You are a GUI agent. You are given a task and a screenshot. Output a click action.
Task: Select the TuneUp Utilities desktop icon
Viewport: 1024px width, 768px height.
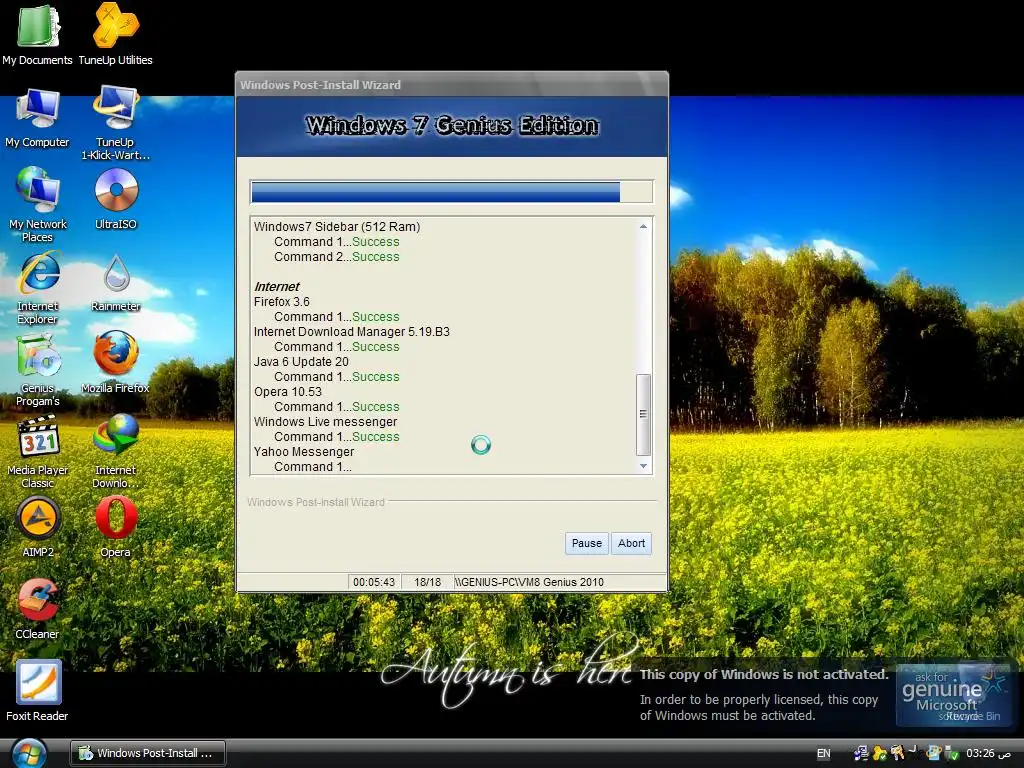point(116,35)
